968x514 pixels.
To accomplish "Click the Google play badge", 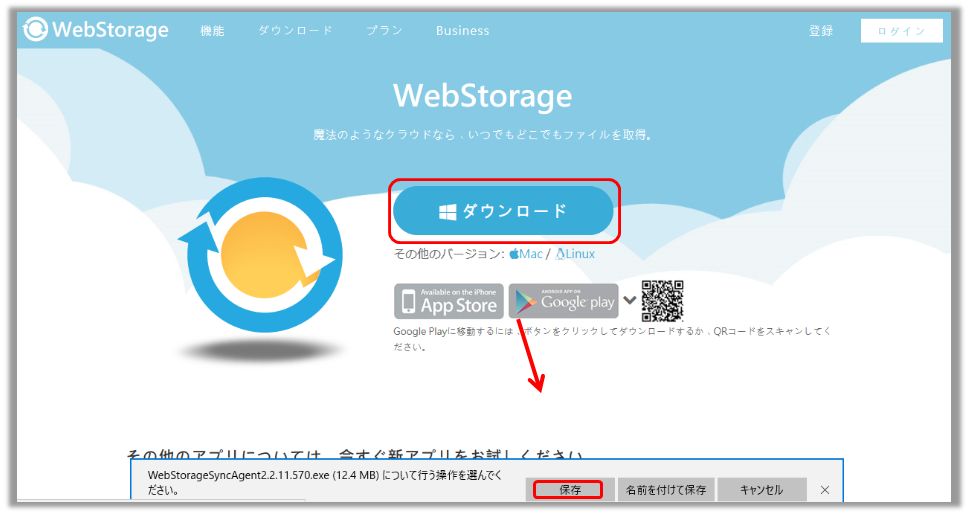I will click(563, 301).
